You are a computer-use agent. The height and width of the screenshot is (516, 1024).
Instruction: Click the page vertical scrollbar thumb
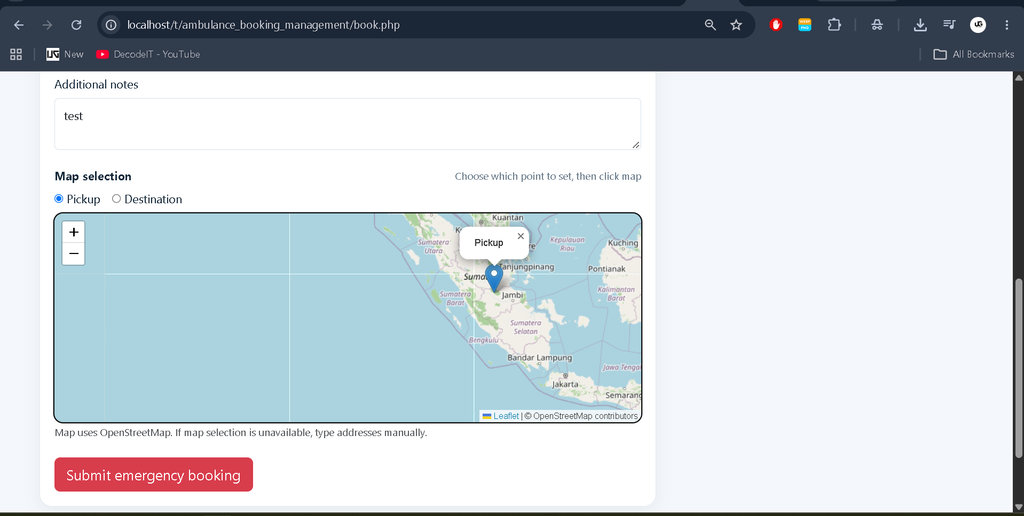pos(1017,368)
